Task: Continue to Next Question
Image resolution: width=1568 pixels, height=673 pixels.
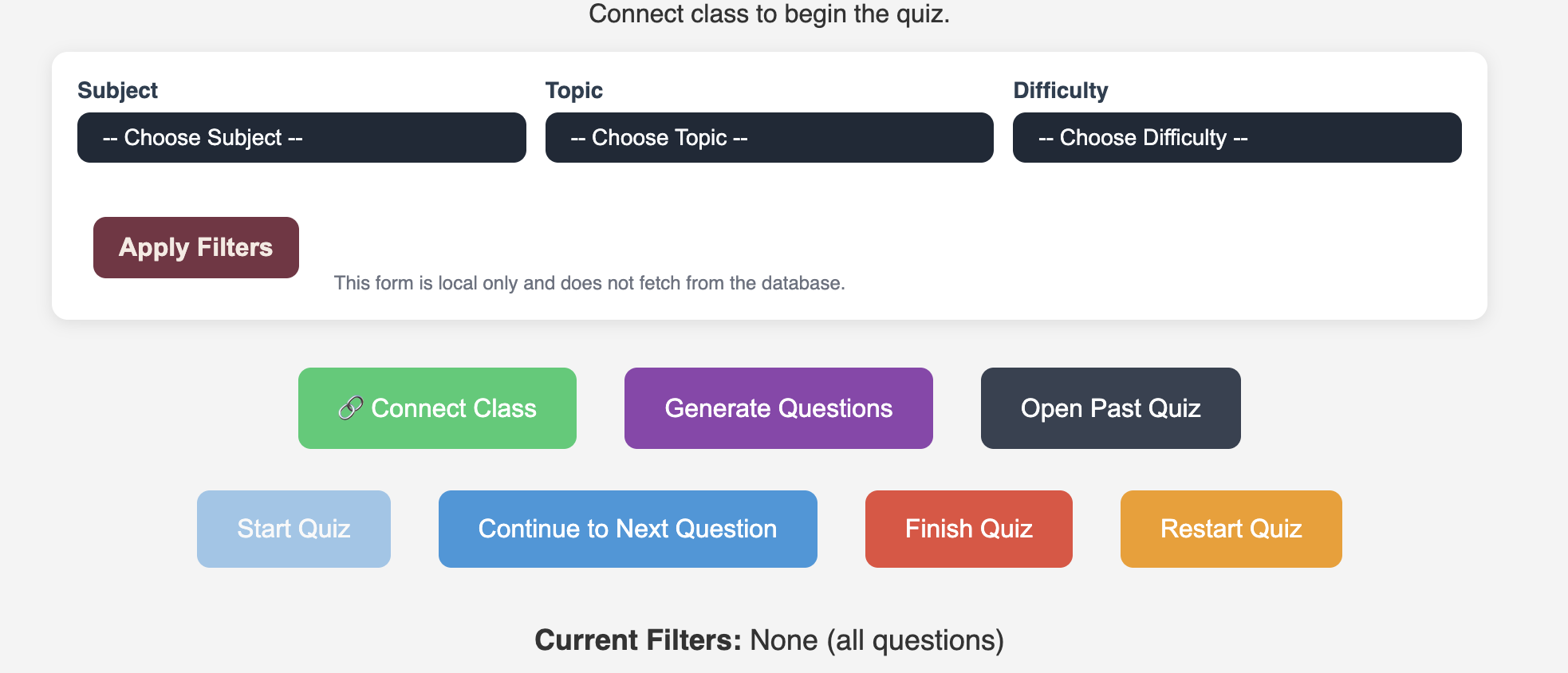Action: coord(627,528)
